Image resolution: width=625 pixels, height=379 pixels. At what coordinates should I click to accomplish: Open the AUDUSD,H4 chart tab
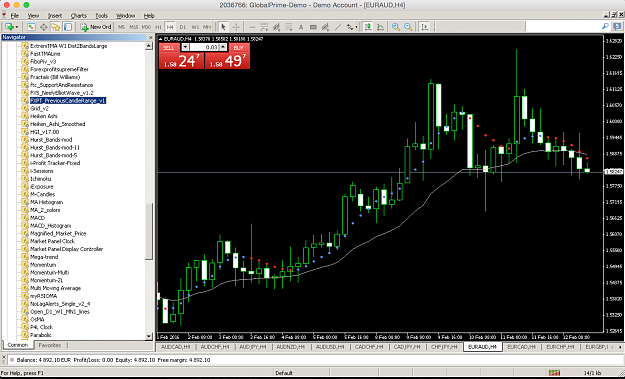click(x=330, y=347)
